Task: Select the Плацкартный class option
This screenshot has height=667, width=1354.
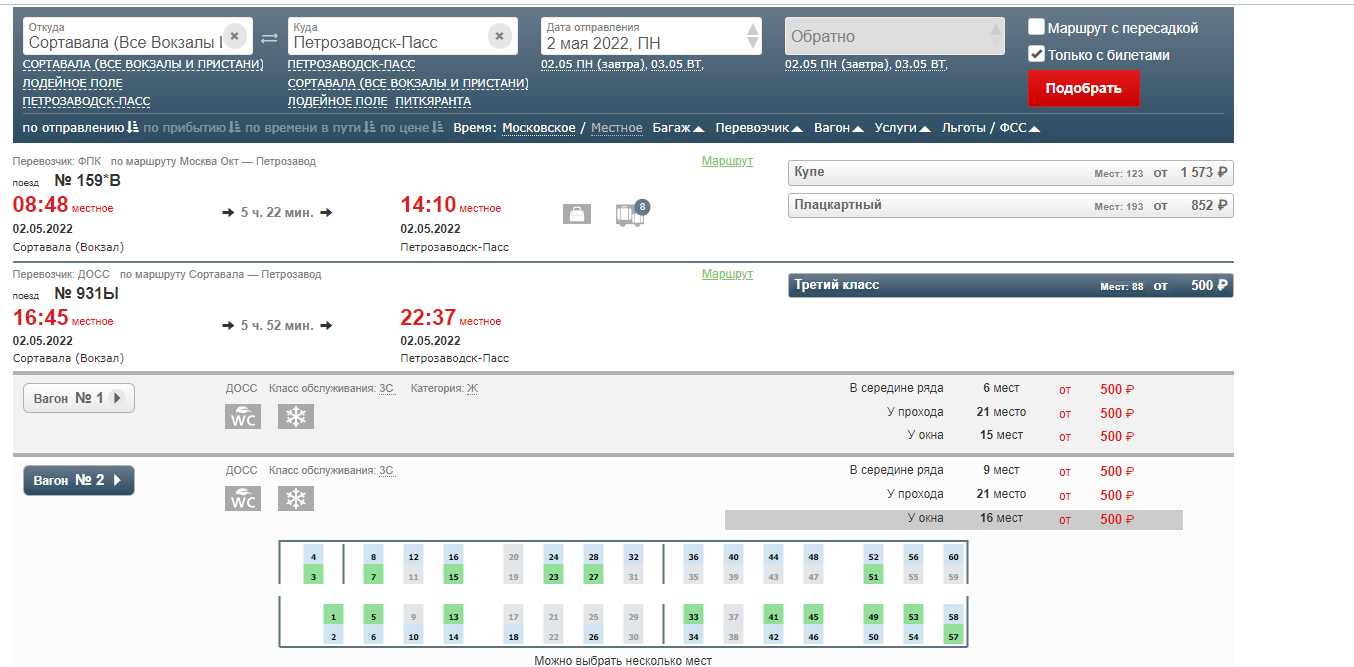Action: [1010, 205]
